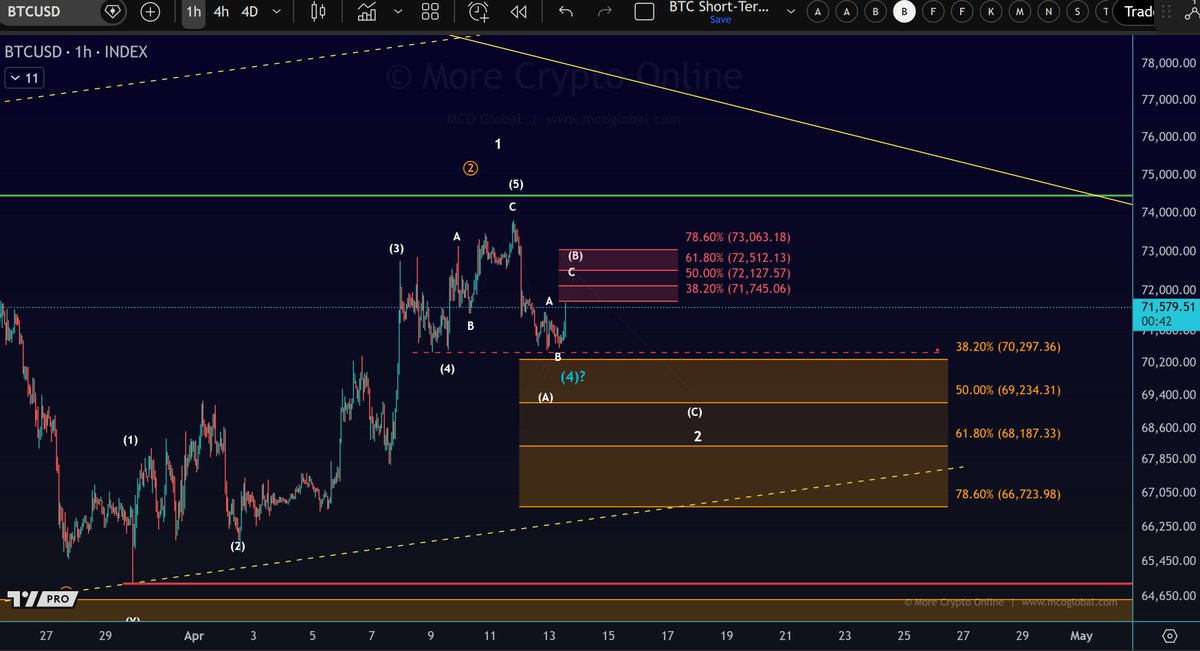Click the BTCUSD · 1h · INDEX chart title
Image resolution: width=1200 pixels, height=651 pixels.
[76, 51]
